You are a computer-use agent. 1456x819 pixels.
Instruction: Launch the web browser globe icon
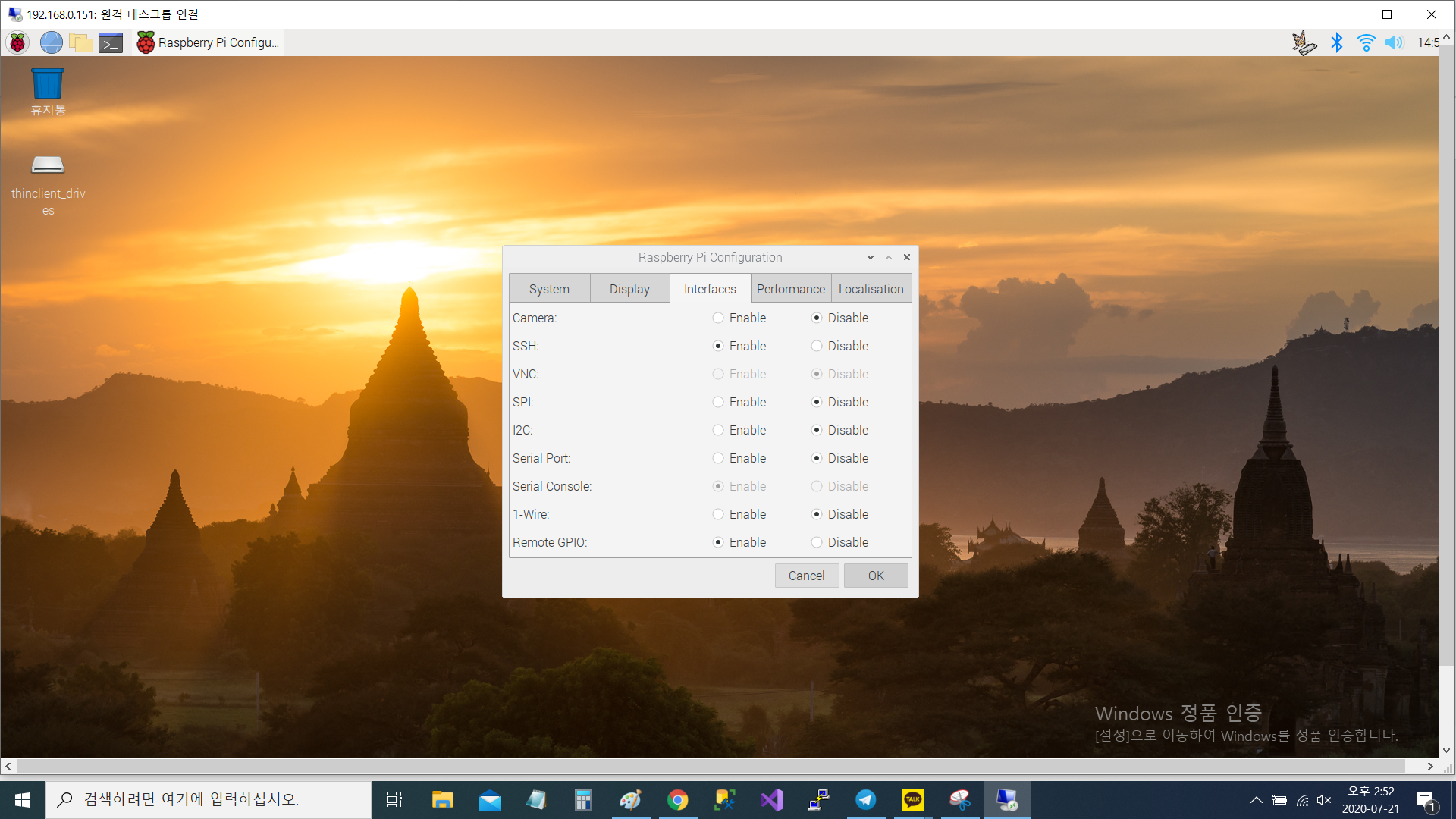tap(51, 42)
